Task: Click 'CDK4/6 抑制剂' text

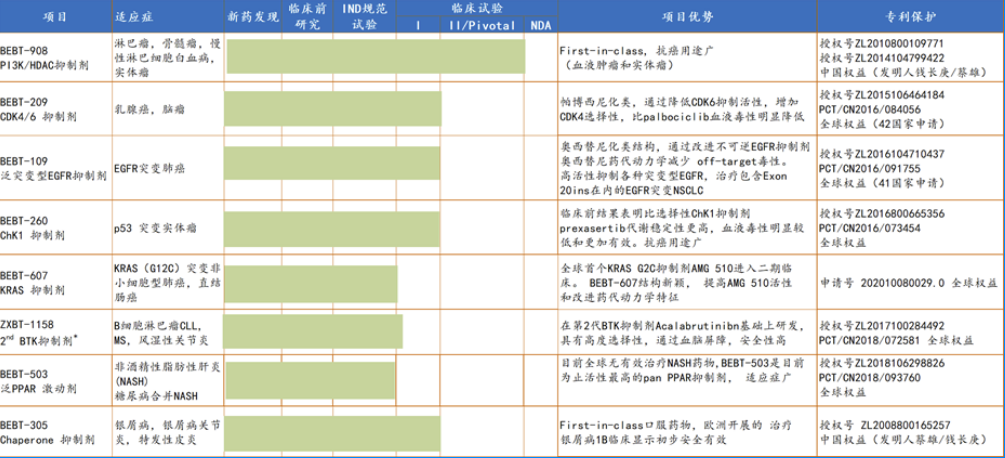Action: (x=38, y=116)
